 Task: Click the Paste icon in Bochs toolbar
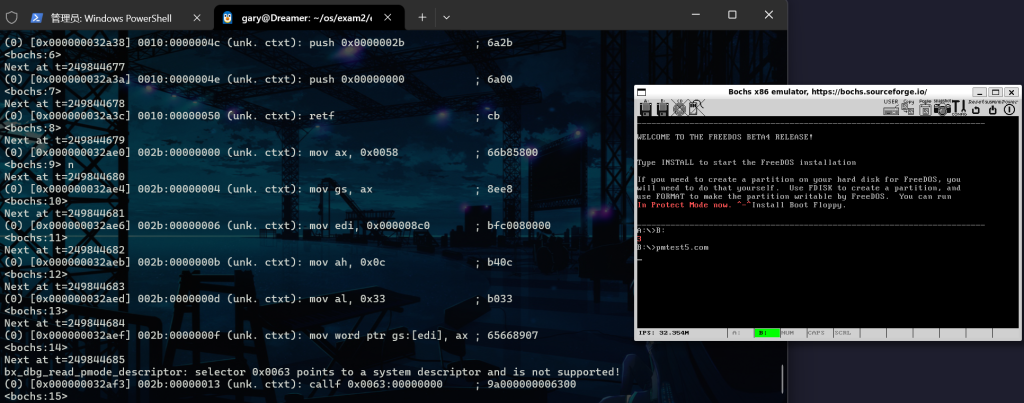click(x=923, y=108)
